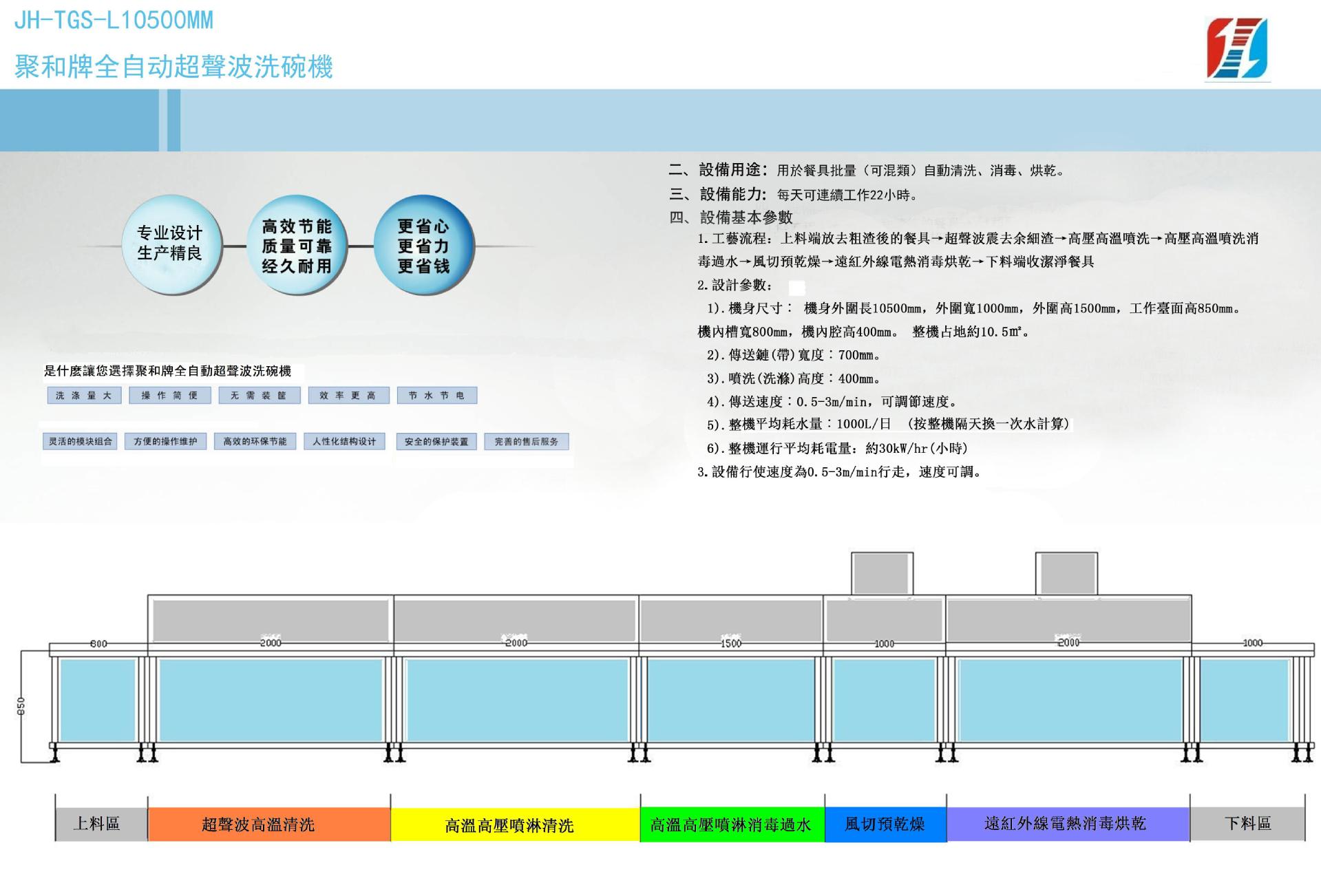Click the 效率更高 feature button
The image size is (1321, 896).
[x=348, y=396]
